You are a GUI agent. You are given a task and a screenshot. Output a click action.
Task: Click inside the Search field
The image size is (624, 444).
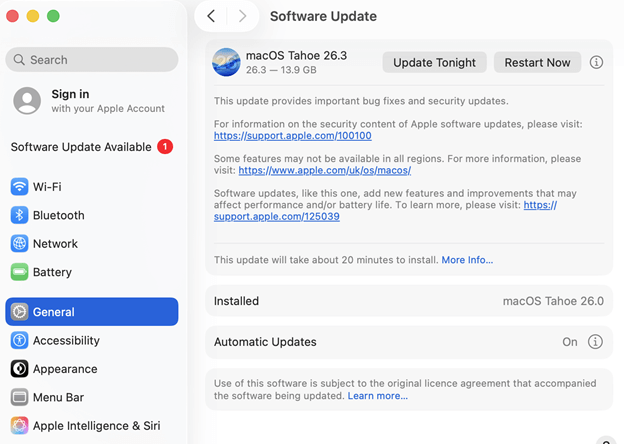pos(92,60)
